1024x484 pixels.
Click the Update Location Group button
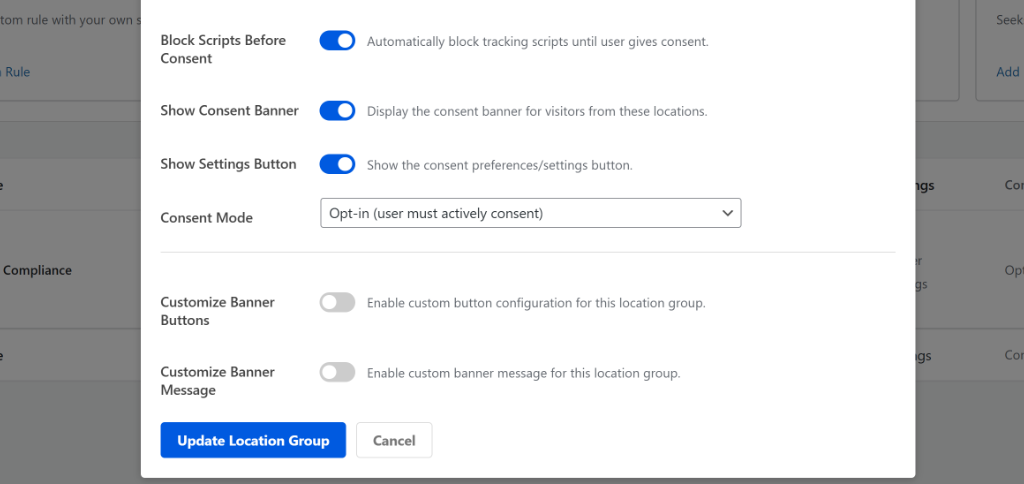coord(253,440)
